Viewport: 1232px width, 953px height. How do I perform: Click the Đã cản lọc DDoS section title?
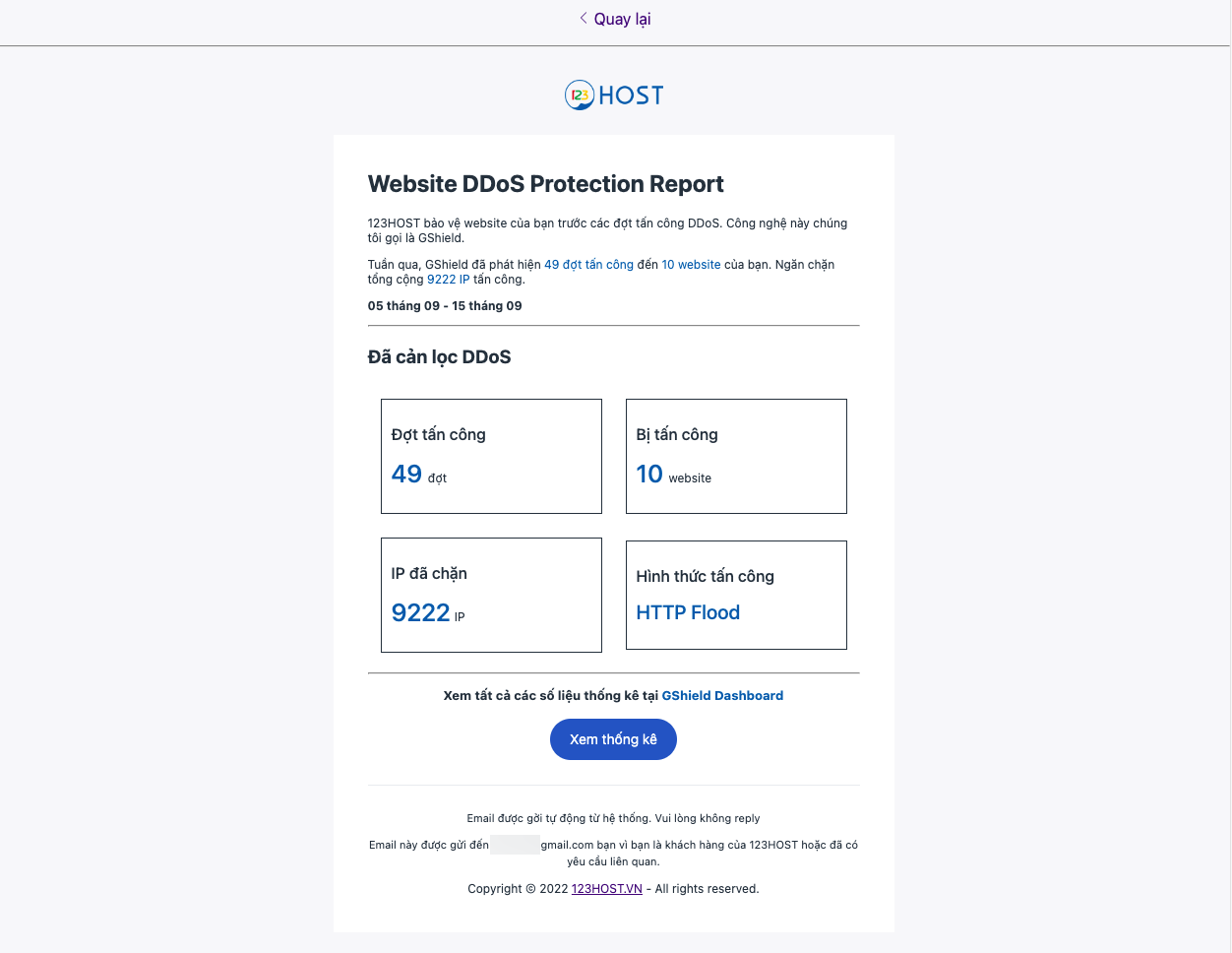pos(439,356)
